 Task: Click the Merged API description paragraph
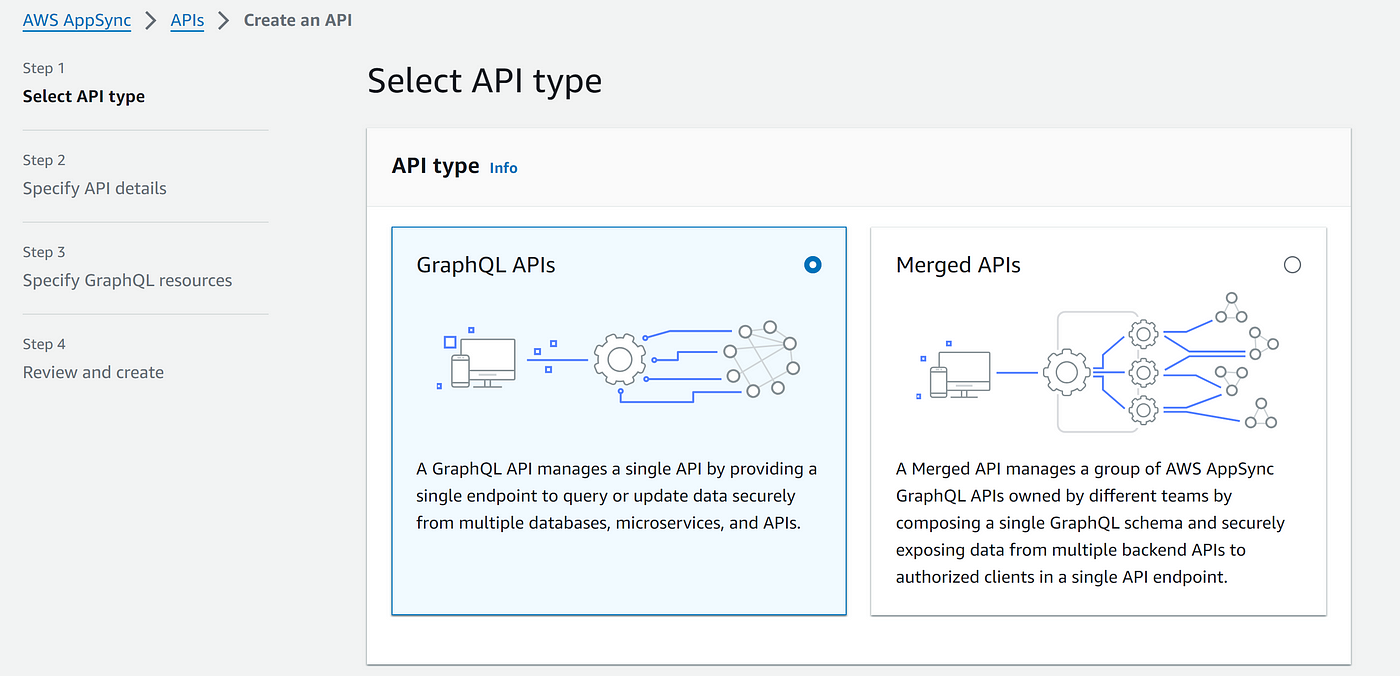[1090, 523]
